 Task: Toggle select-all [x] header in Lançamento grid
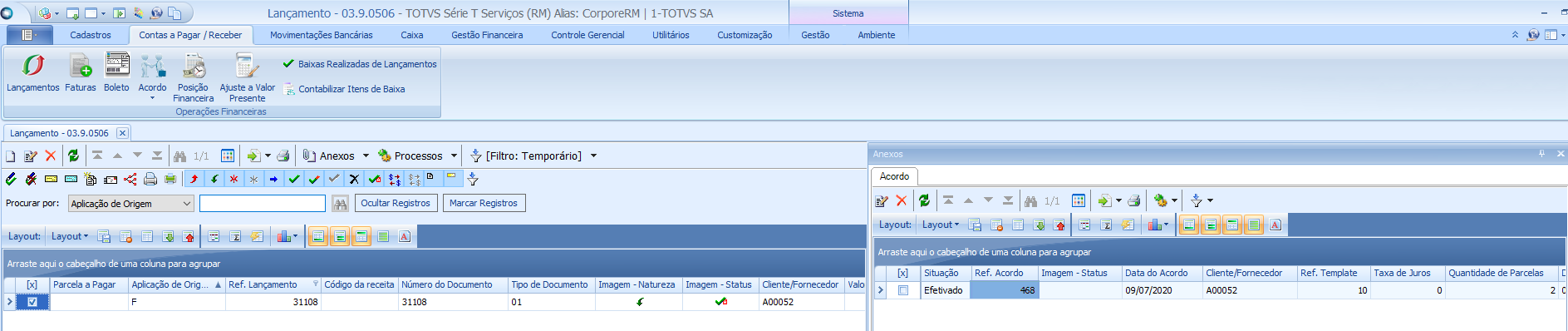(x=32, y=284)
